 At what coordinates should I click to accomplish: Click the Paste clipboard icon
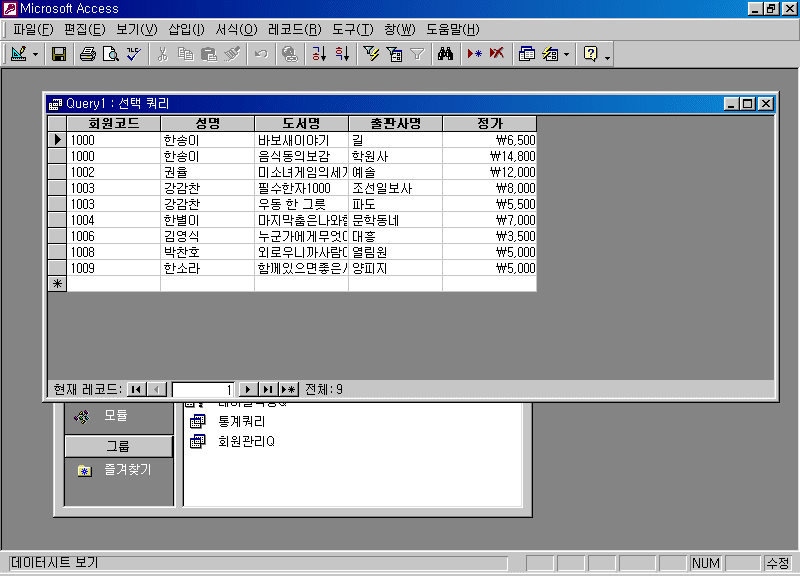[x=209, y=54]
